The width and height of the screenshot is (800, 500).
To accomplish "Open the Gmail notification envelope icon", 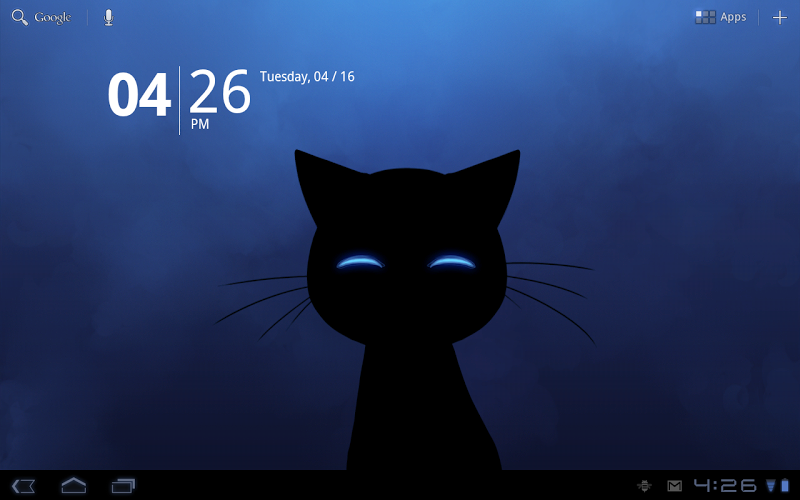I will coord(674,486).
